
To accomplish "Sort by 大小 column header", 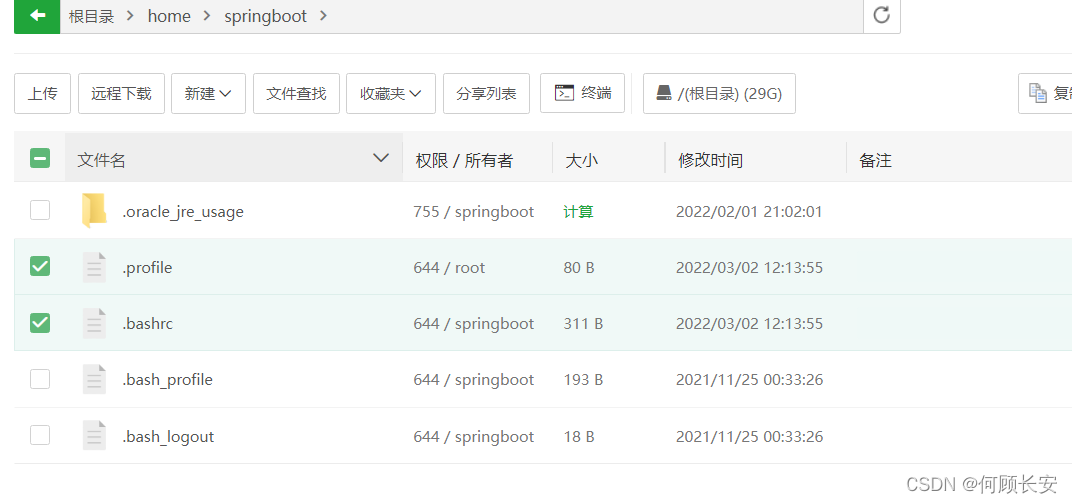I will click(582, 161).
